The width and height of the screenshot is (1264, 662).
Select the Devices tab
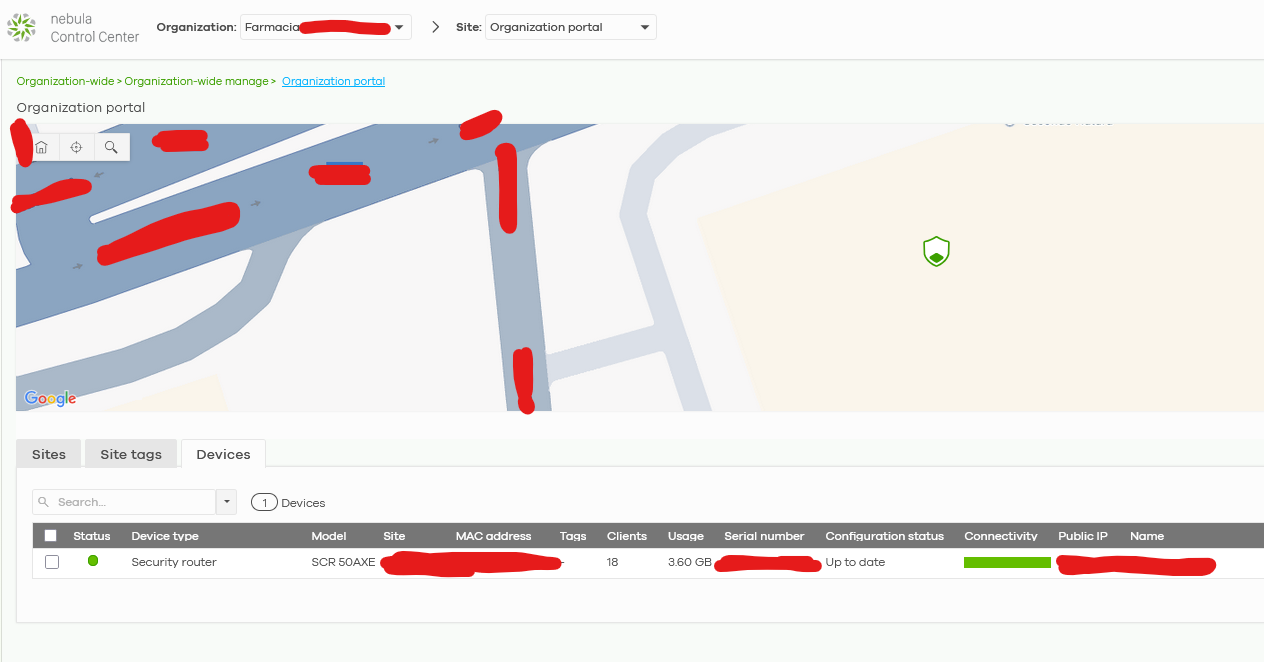pyautogui.click(x=223, y=454)
